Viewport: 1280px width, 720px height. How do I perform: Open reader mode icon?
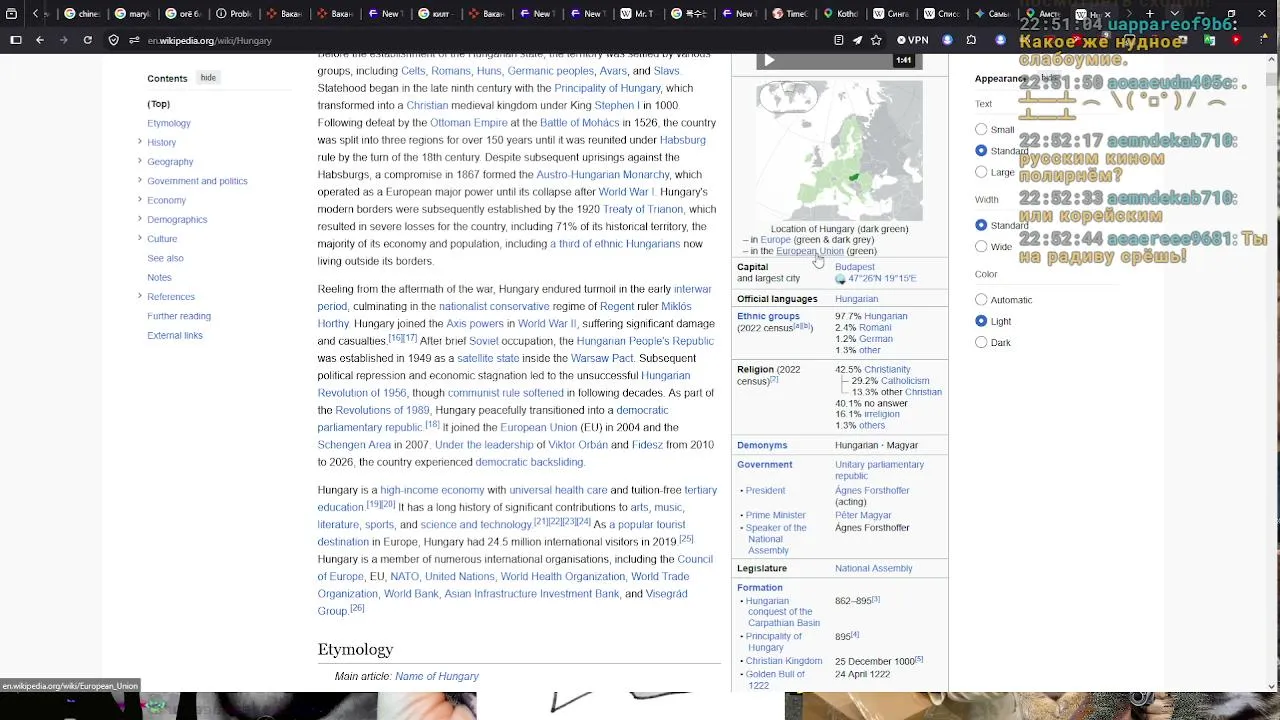tap(838, 40)
